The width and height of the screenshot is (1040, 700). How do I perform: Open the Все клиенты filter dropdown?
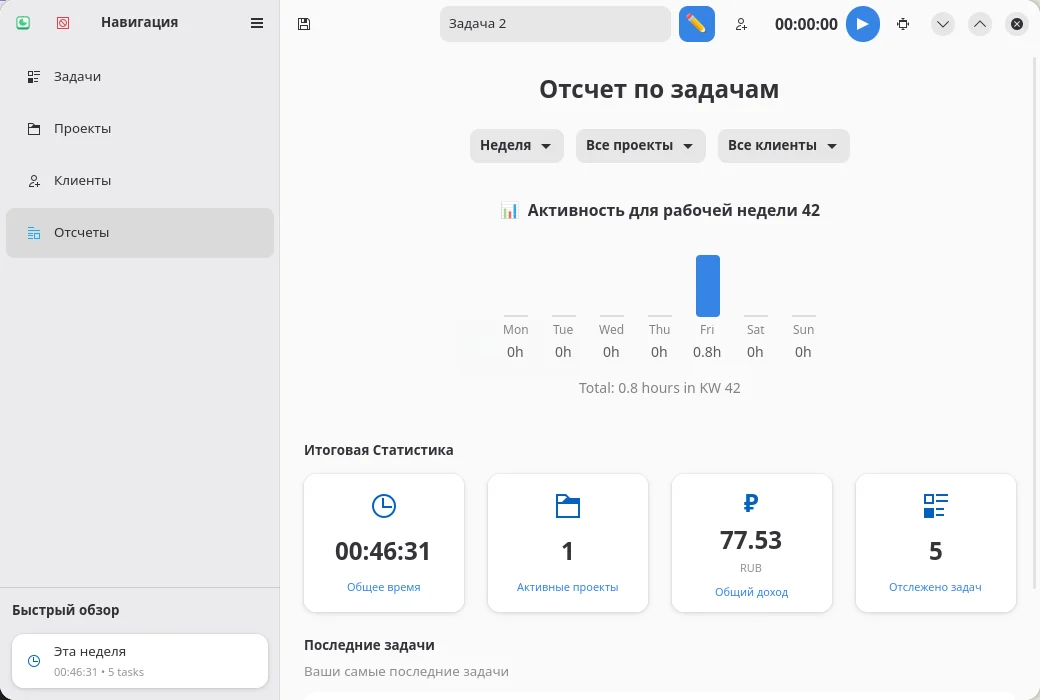point(783,145)
